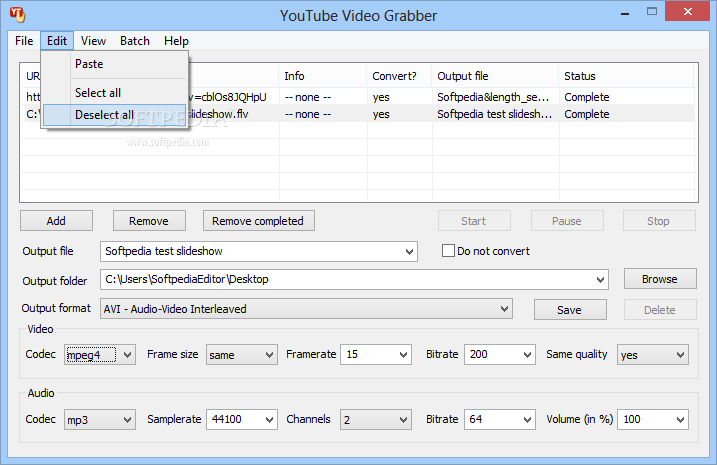Viewport: 717px width, 465px height.
Task: Click the Add button
Action: click(56, 221)
